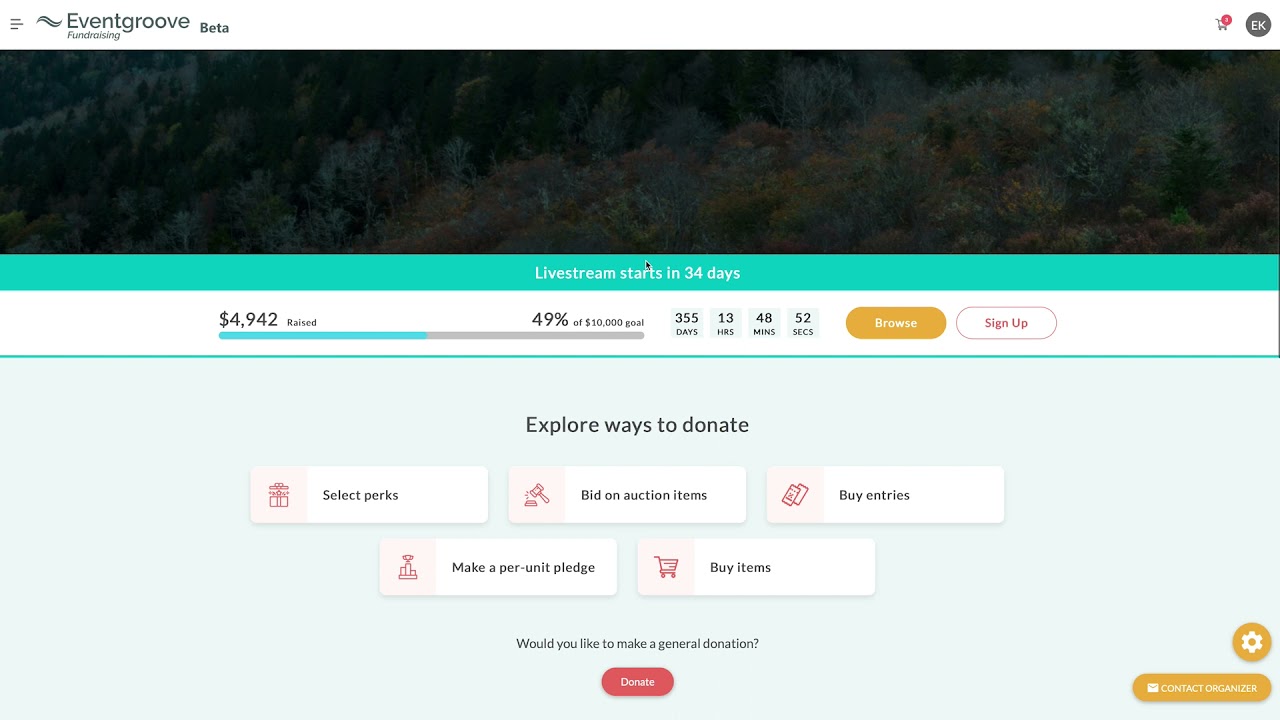Click the gift box perks icon
1280x720 pixels.
click(279, 495)
